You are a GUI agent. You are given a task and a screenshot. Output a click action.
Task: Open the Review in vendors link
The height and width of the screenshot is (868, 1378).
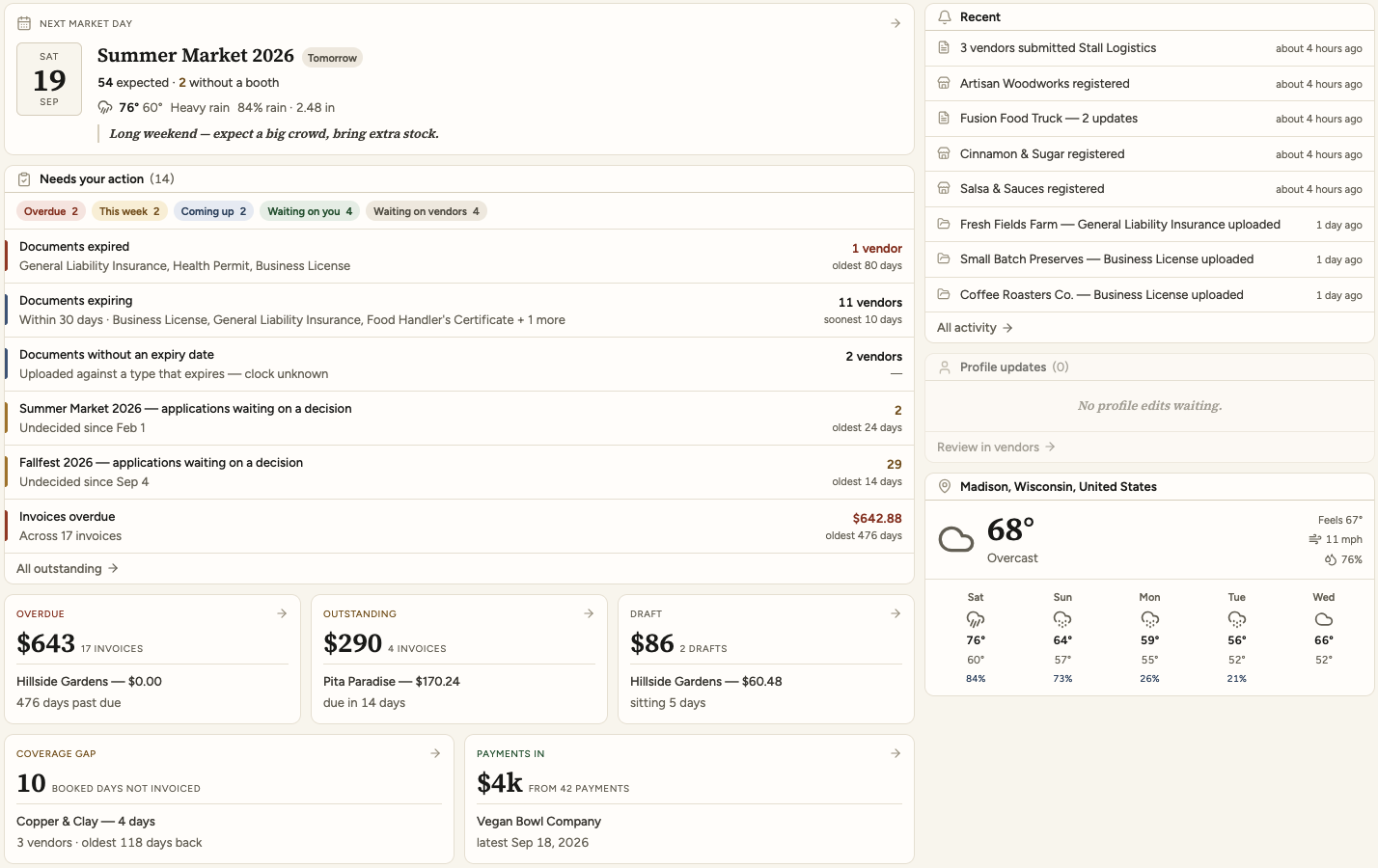[x=996, y=448]
